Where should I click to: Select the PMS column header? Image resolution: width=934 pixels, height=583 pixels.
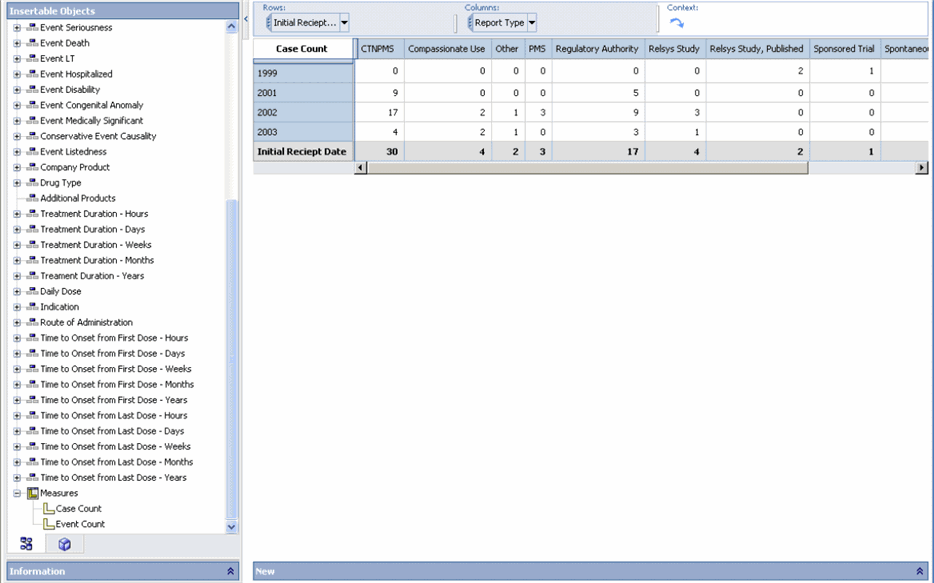tap(537, 49)
